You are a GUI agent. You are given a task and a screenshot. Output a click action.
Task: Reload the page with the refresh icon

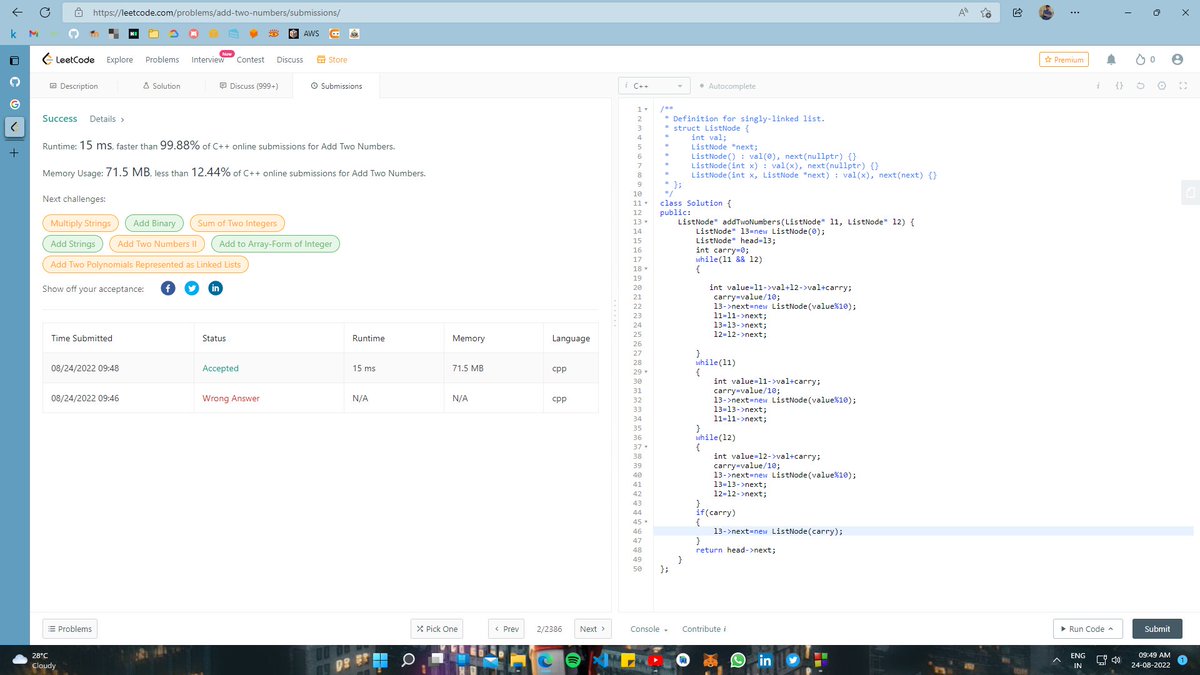[x=45, y=13]
